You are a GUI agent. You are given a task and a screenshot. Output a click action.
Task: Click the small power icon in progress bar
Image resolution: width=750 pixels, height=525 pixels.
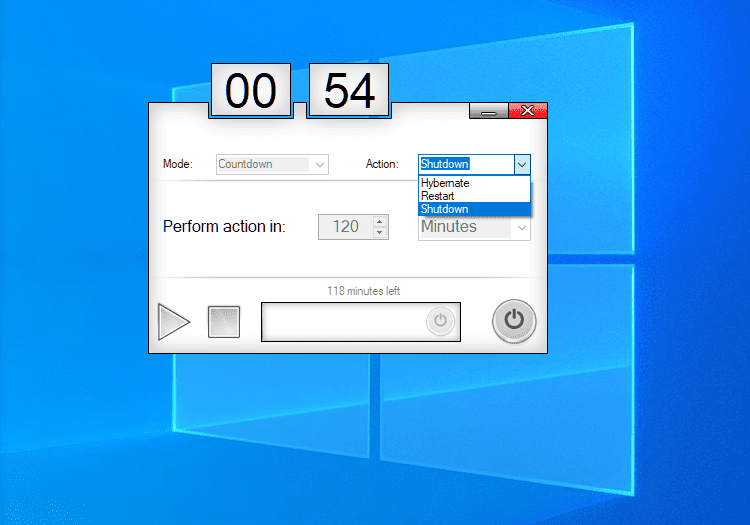[440, 321]
